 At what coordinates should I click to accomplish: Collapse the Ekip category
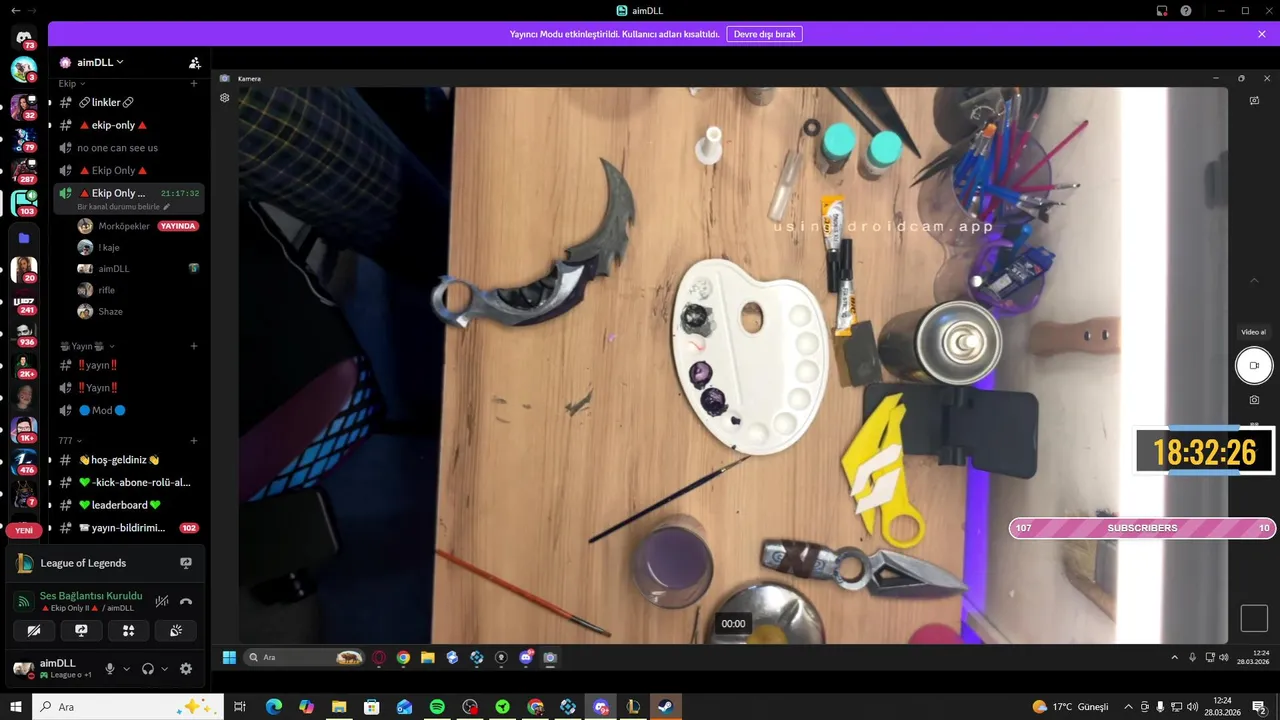71,84
